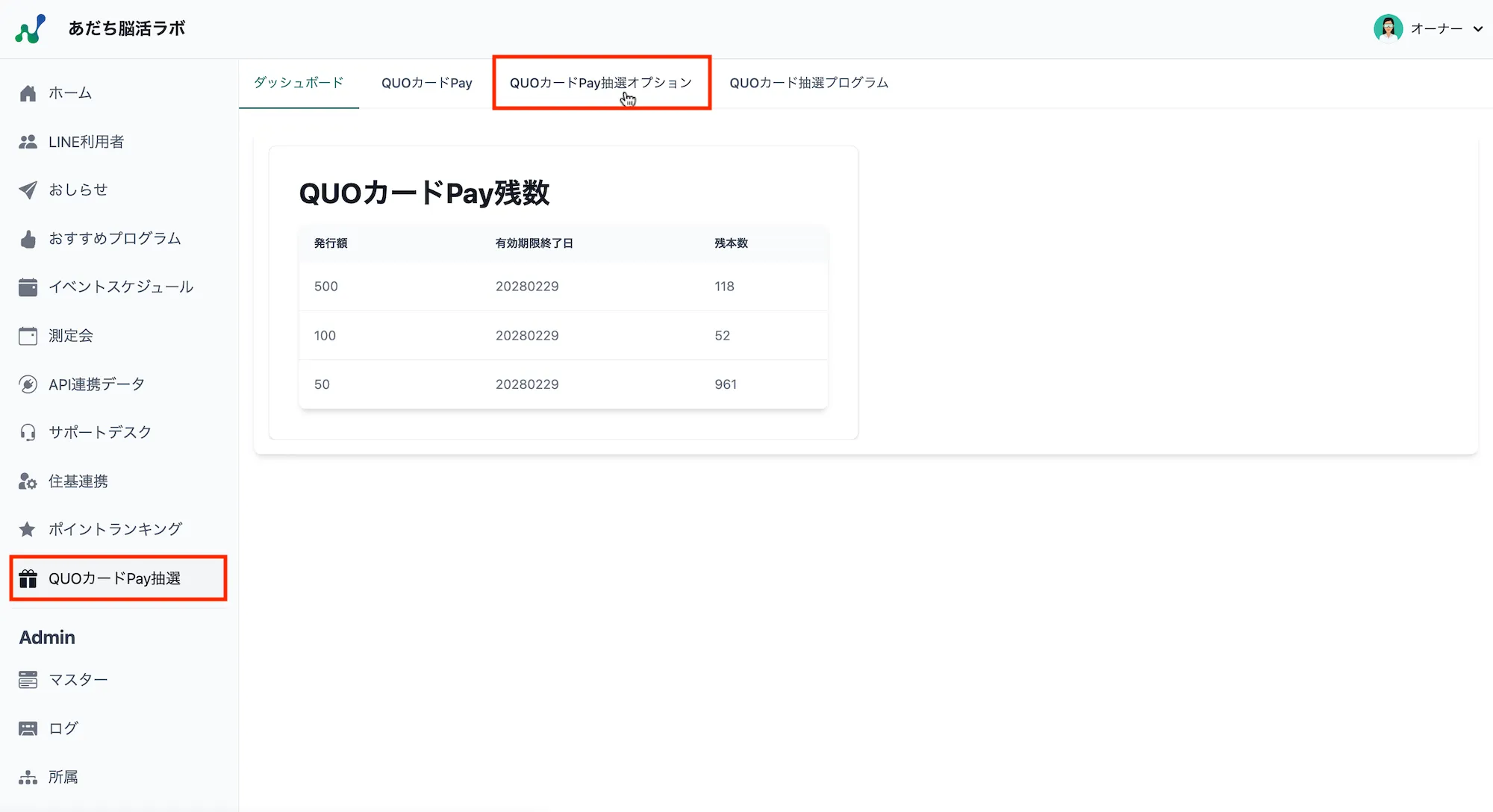
Task: Select the API連携データ plug icon
Action: coord(28,384)
